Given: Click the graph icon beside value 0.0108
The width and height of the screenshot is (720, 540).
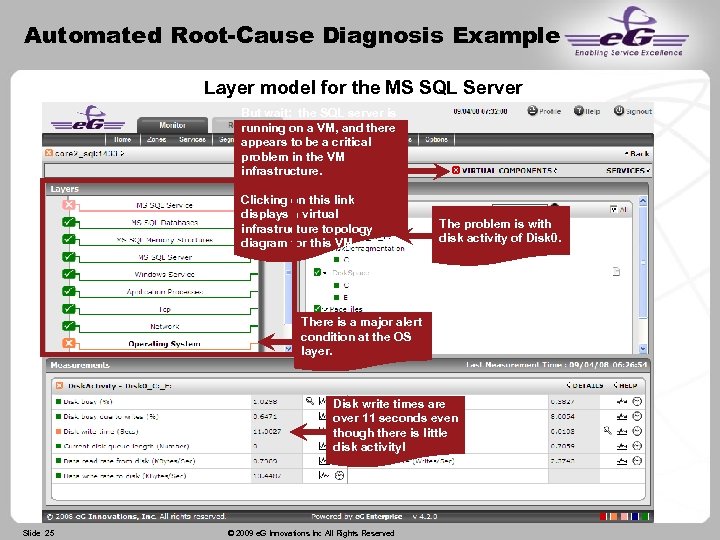Looking at the screenshot, I should pyautogui.click(x=622, y=431).
